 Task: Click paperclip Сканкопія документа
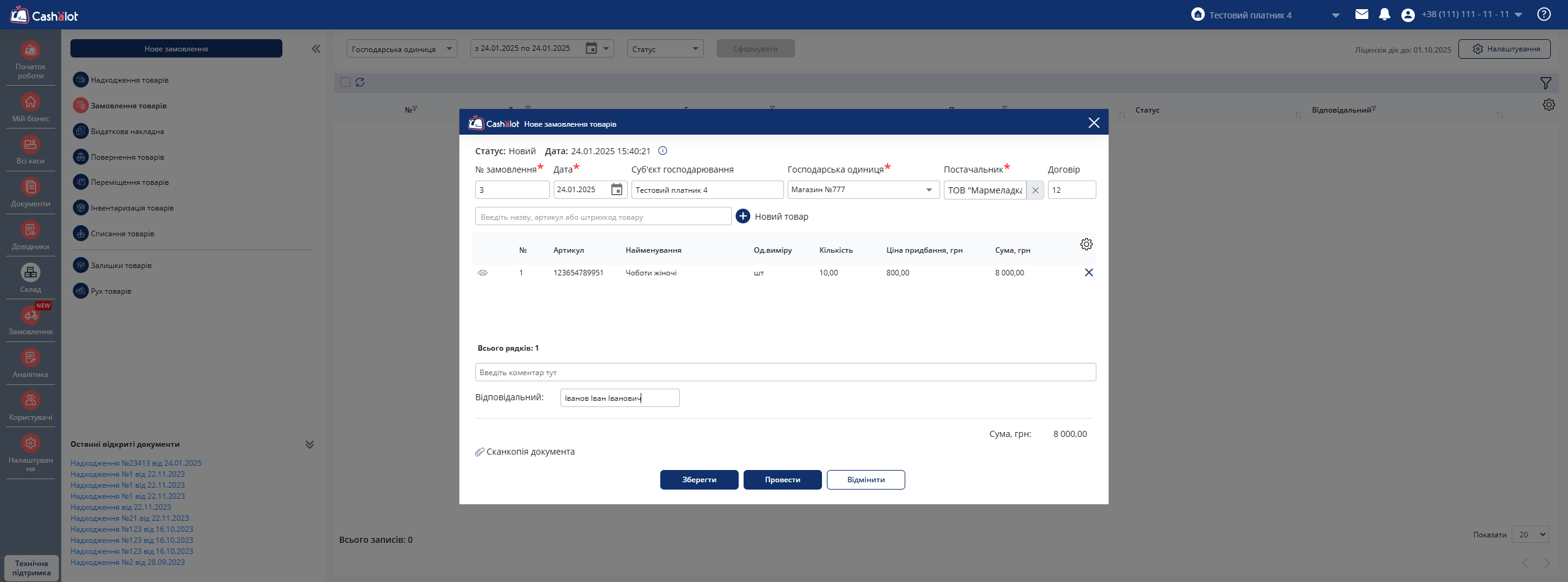point(525,452)
